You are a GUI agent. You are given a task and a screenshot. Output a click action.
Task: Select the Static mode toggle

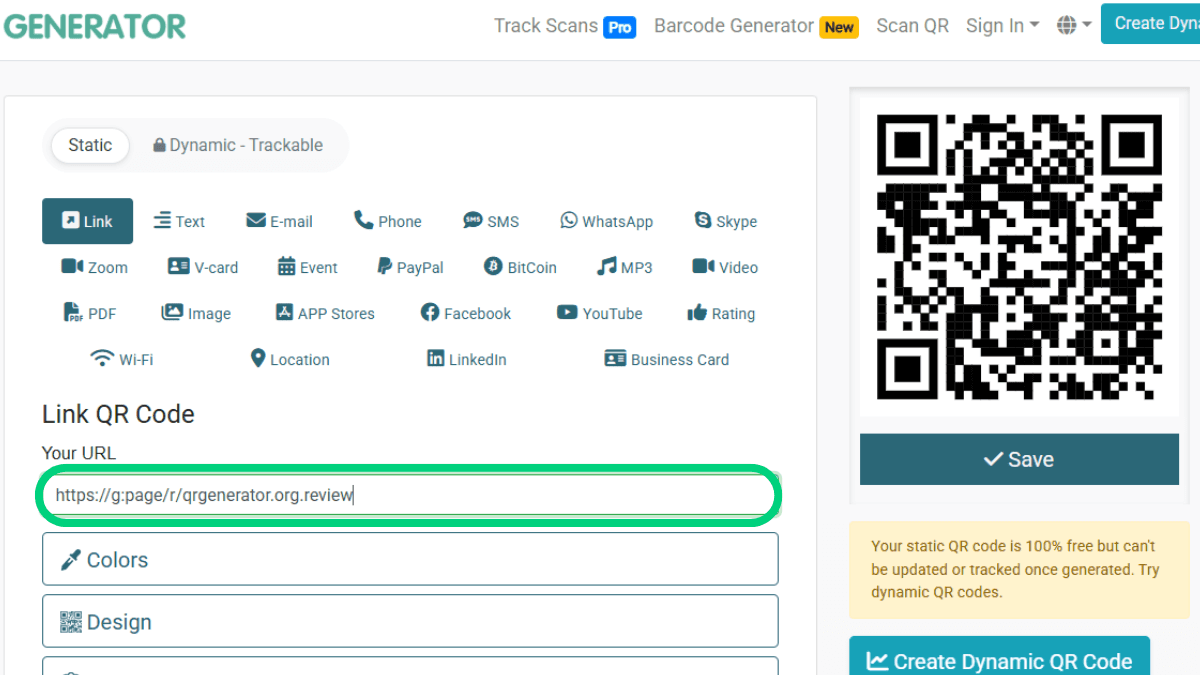point(90,145)
